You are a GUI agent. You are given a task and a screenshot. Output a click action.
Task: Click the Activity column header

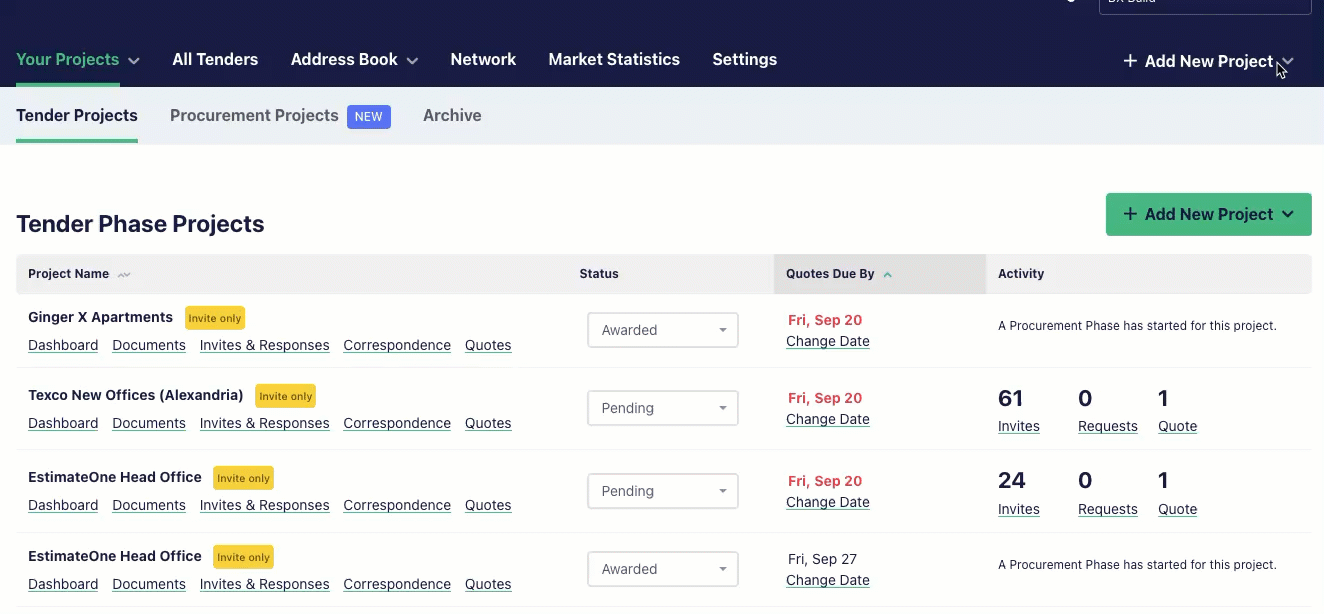click(x=1021, y=274)
